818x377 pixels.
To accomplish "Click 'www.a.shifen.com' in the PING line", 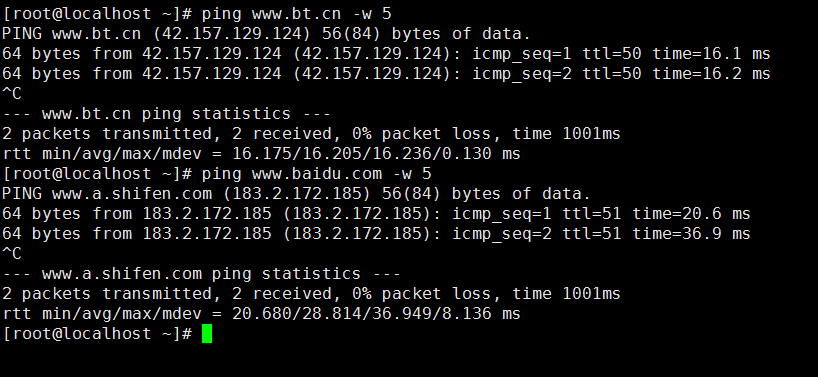I will 132,194.
